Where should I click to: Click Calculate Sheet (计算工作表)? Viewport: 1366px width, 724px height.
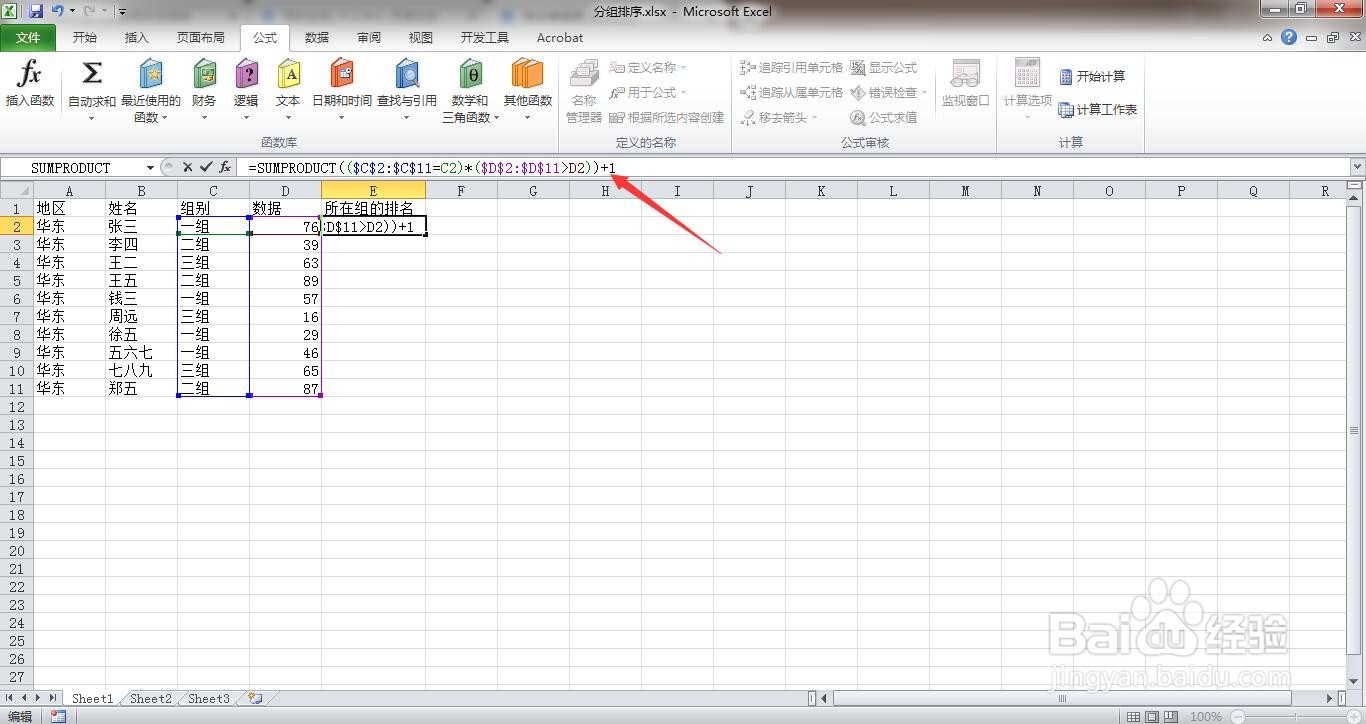1097,110
